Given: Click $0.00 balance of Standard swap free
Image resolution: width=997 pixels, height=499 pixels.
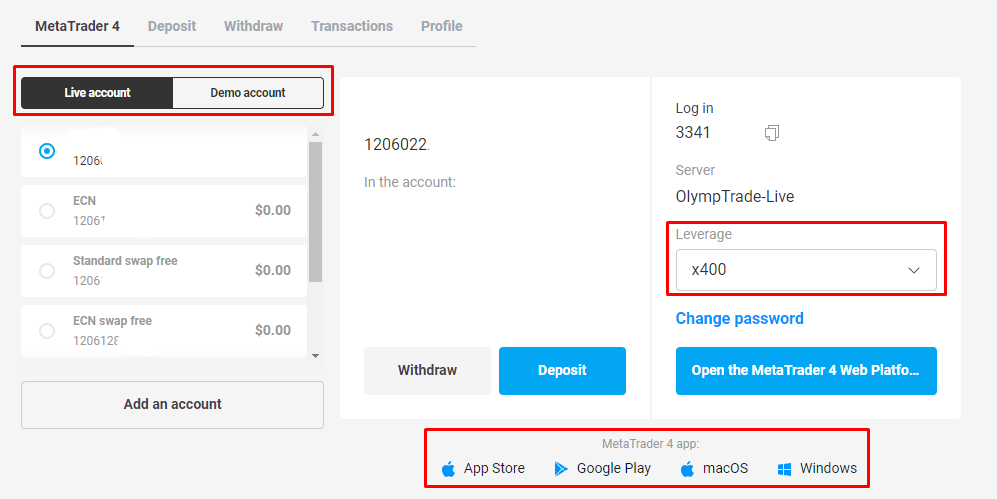Looking at the screenshot, I should point(273,270).
